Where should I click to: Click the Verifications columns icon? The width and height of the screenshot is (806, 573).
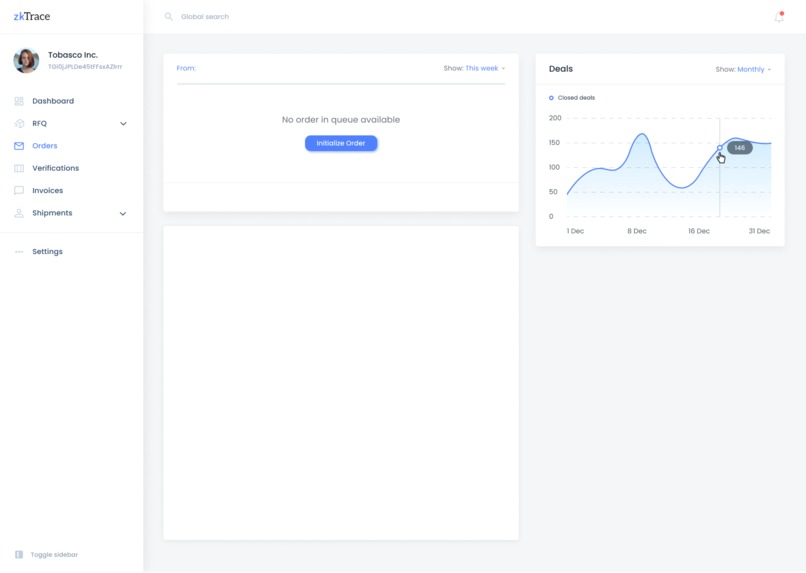[19, 168]
